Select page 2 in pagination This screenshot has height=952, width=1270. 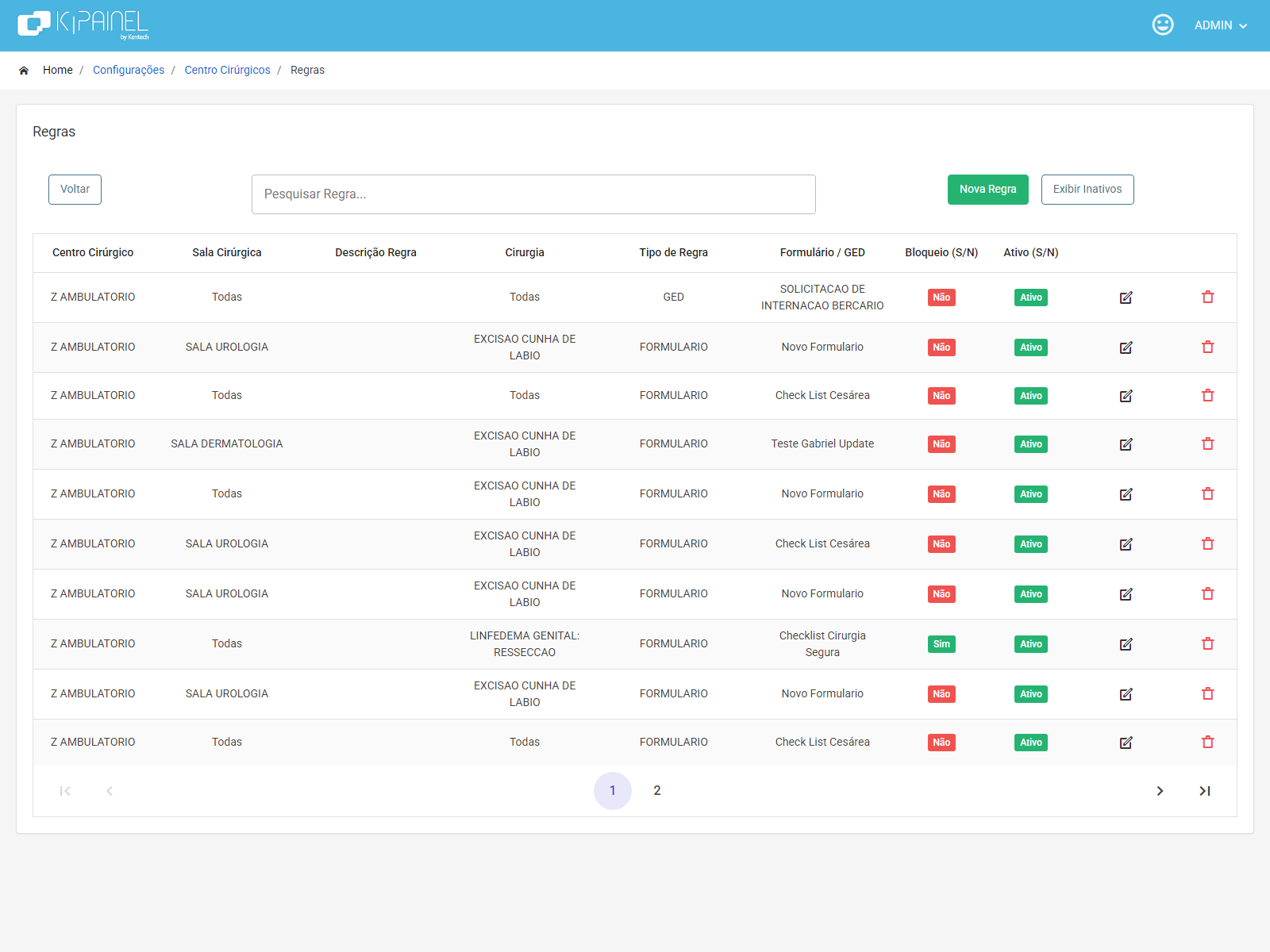(x=657, y=791)
